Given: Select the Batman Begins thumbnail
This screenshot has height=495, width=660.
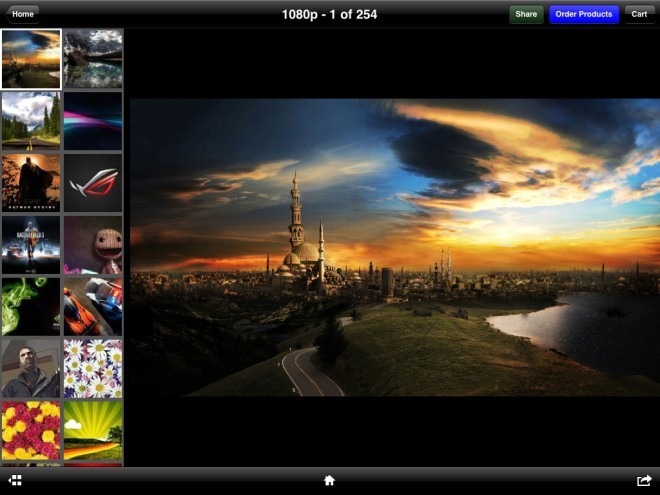Looking at the screenshot, I should click(x=31, y=183).
